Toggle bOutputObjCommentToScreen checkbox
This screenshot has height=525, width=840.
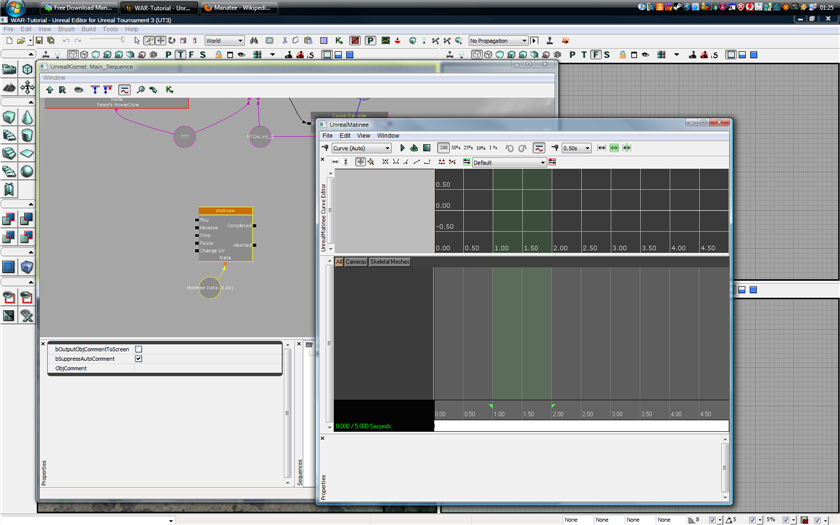point(139,349)
